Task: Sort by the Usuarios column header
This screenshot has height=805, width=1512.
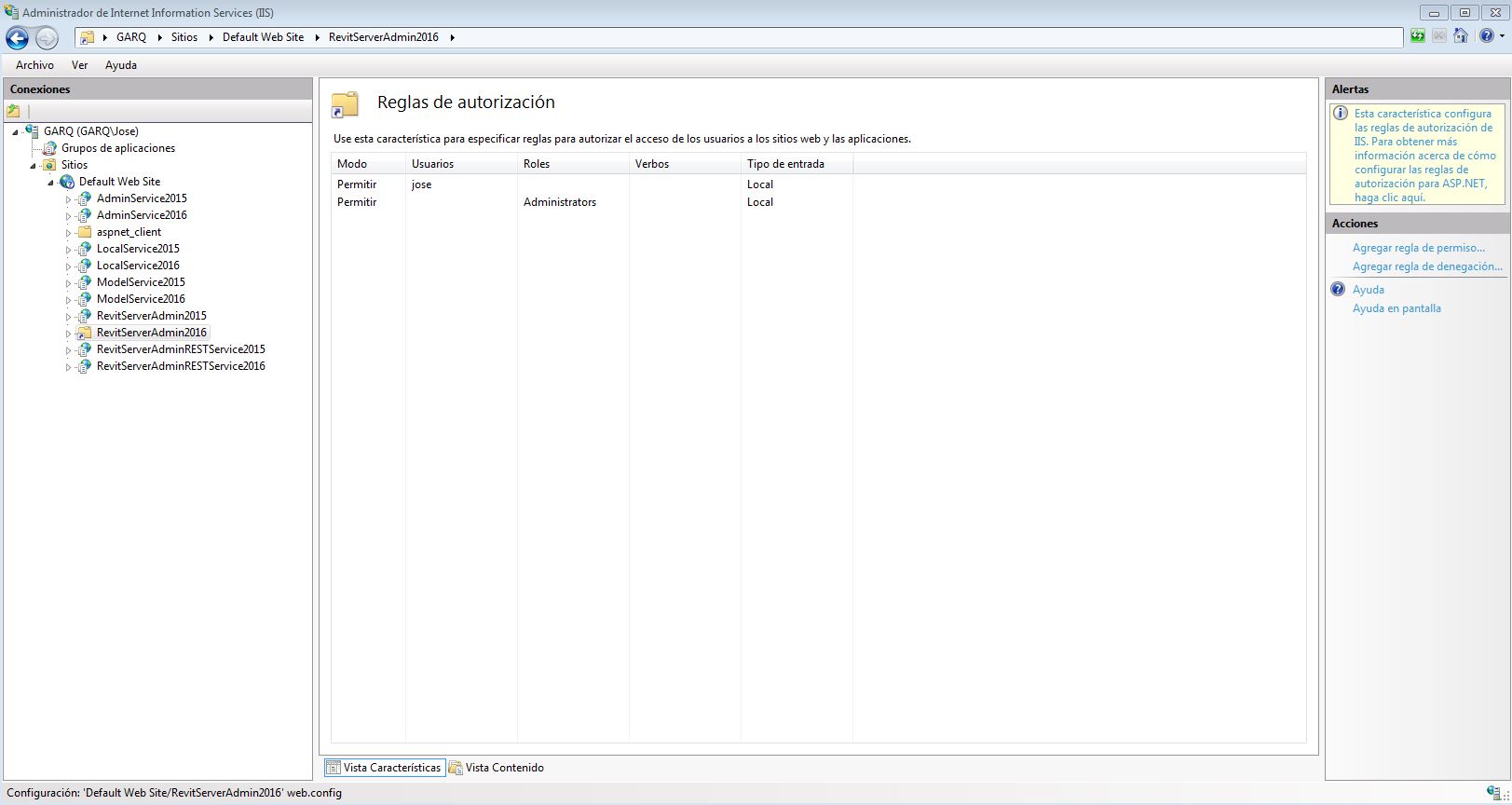Action: [x=432, y=164]
